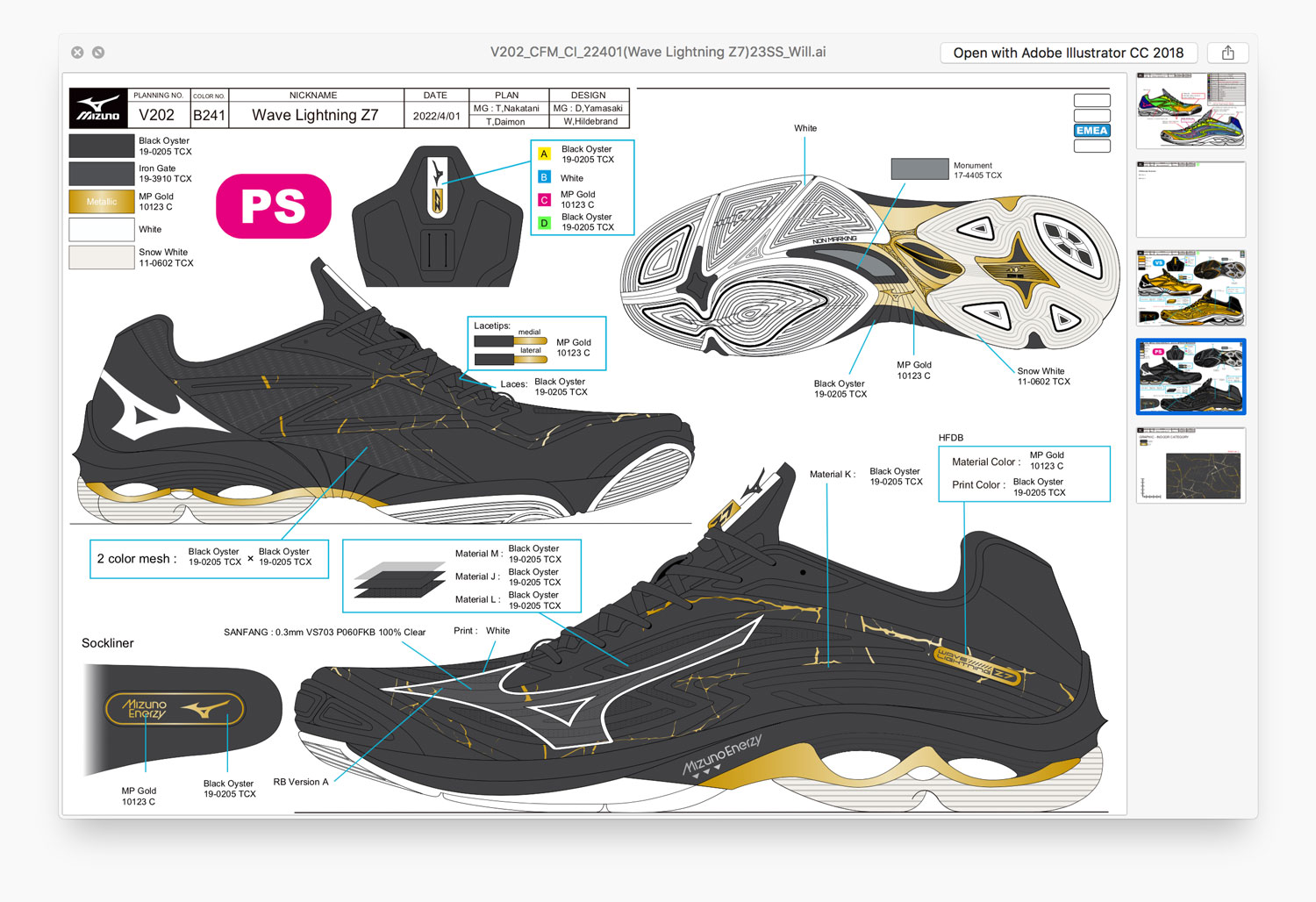Select the Monument gray swatch near outsole
1316x902 pixels.
coord(919,169)
